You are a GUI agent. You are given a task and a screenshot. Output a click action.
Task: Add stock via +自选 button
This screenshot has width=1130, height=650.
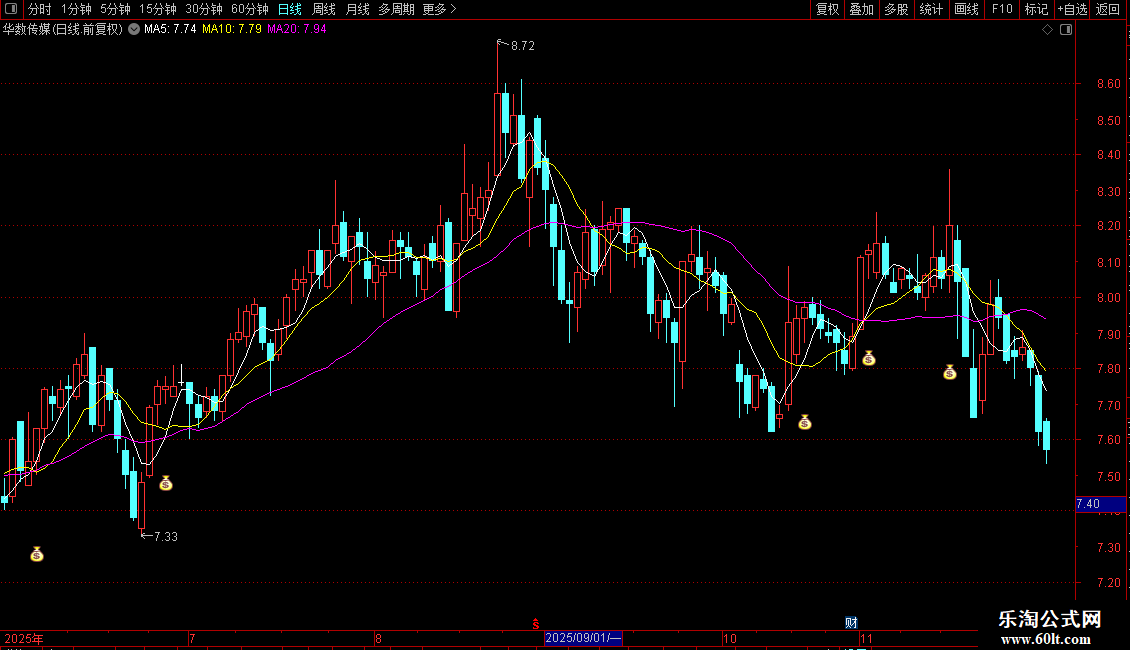[x=1072, y=9]
